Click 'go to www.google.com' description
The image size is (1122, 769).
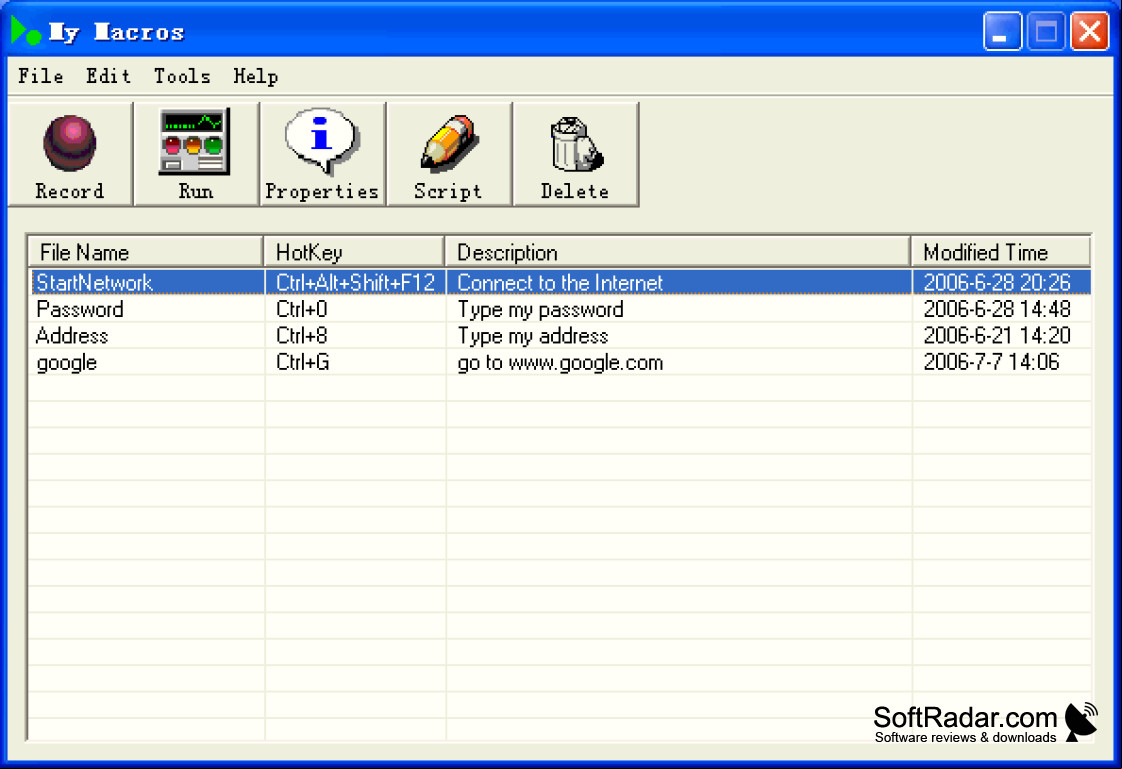pos(560,363)
